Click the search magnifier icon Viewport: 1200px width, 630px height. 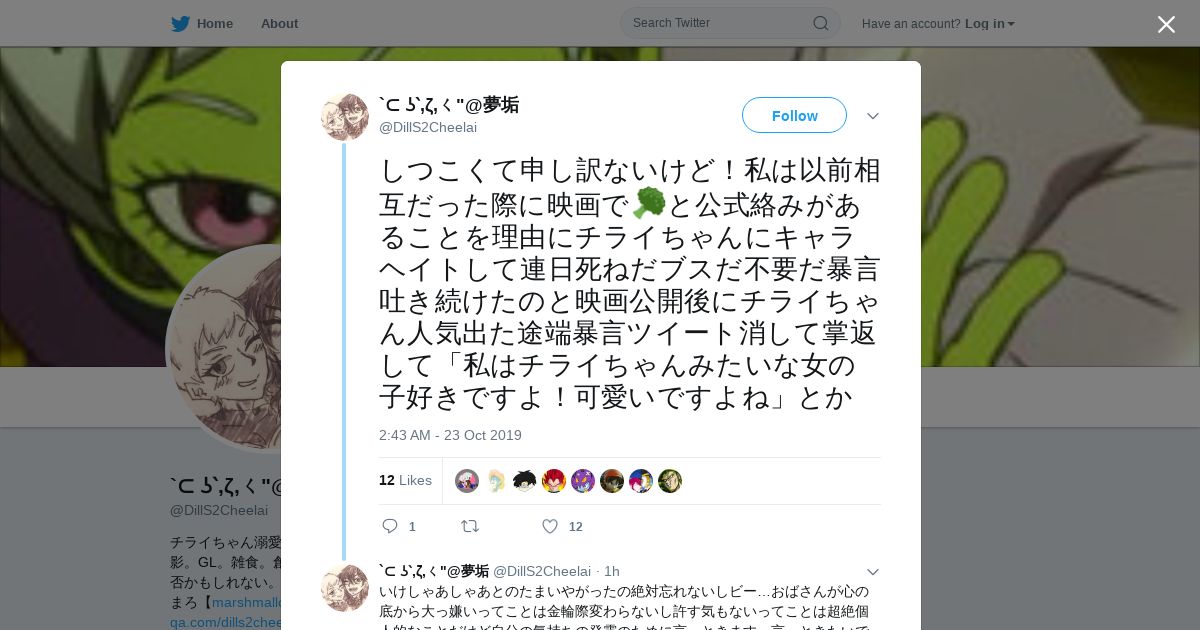820,23
